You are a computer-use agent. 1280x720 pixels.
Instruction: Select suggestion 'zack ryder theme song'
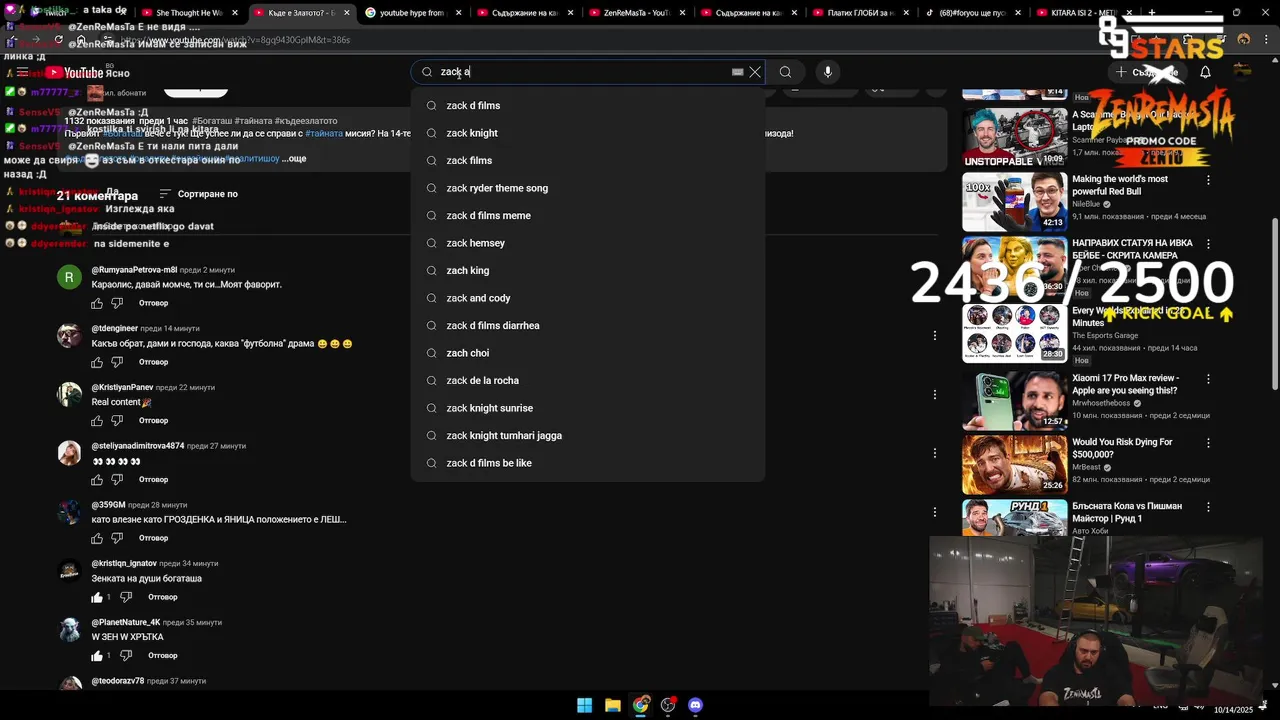[588, 188]
